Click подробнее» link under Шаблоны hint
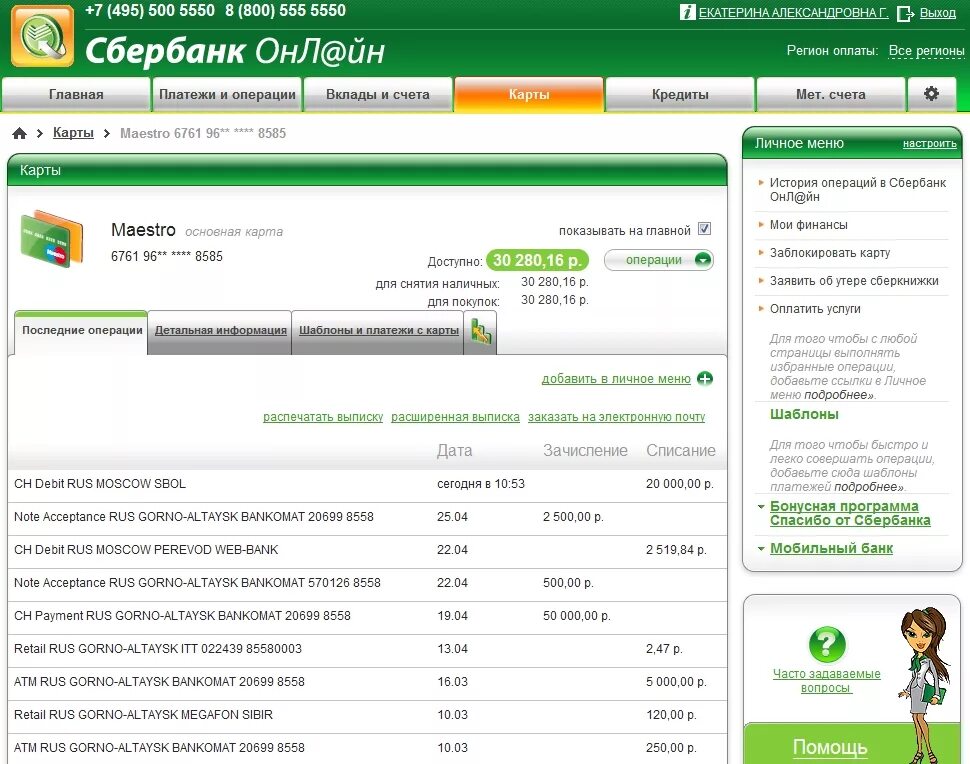Screen dimensions: 970x764 point(869,487)
